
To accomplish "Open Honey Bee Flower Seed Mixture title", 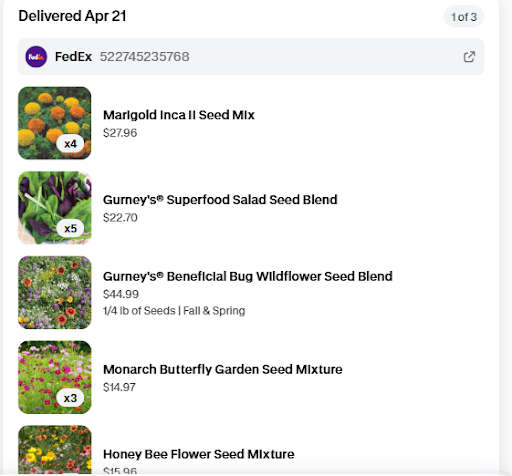I will (x=199, y=454).
